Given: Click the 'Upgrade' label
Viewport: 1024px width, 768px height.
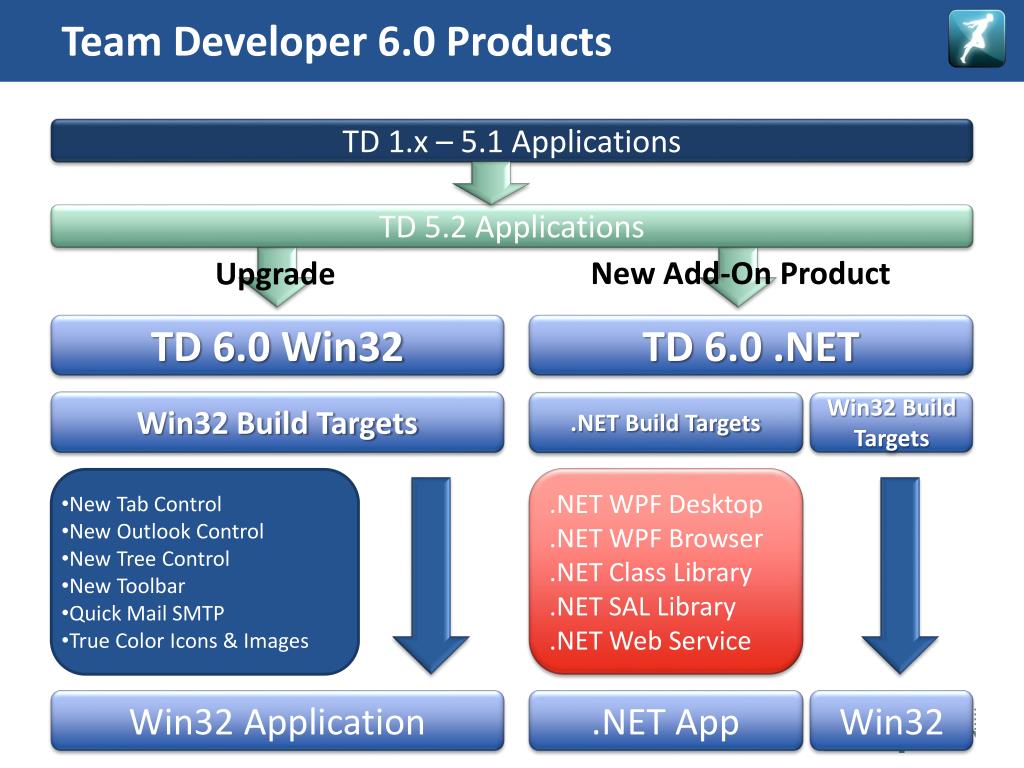Looking at the screenshot, I should tap(275, 274).
